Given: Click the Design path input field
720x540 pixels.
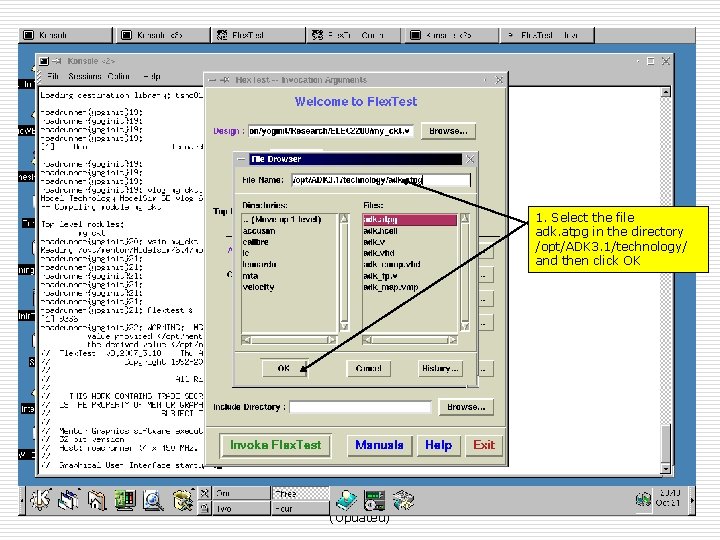Looking at the screenshot, I should pyautogui.click(x=331, y=131).
